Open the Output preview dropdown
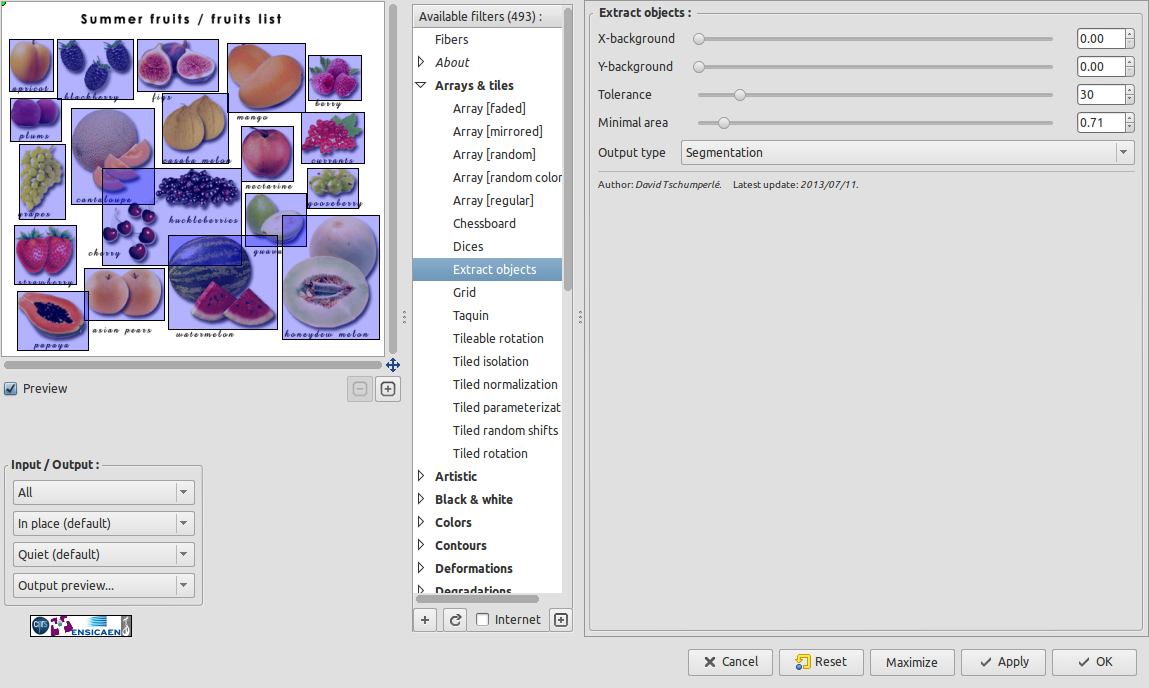This screenshot has height=688, width=1149. pyautogui.click(x=103, y=585)
